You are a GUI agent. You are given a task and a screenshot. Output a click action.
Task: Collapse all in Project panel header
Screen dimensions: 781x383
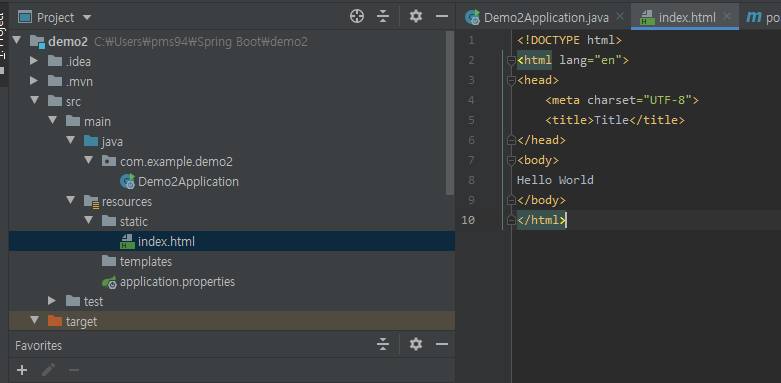click(383, 17)
